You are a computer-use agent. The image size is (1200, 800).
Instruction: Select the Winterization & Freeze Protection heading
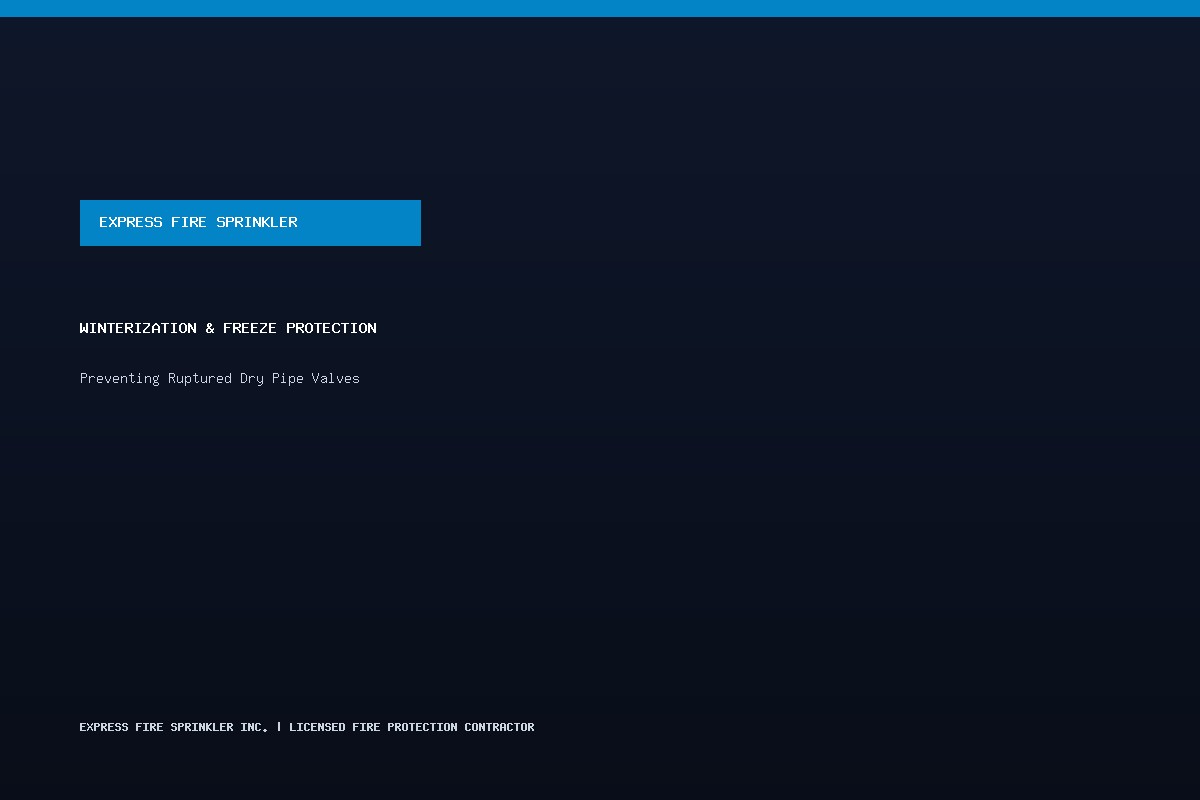(228, 328)
